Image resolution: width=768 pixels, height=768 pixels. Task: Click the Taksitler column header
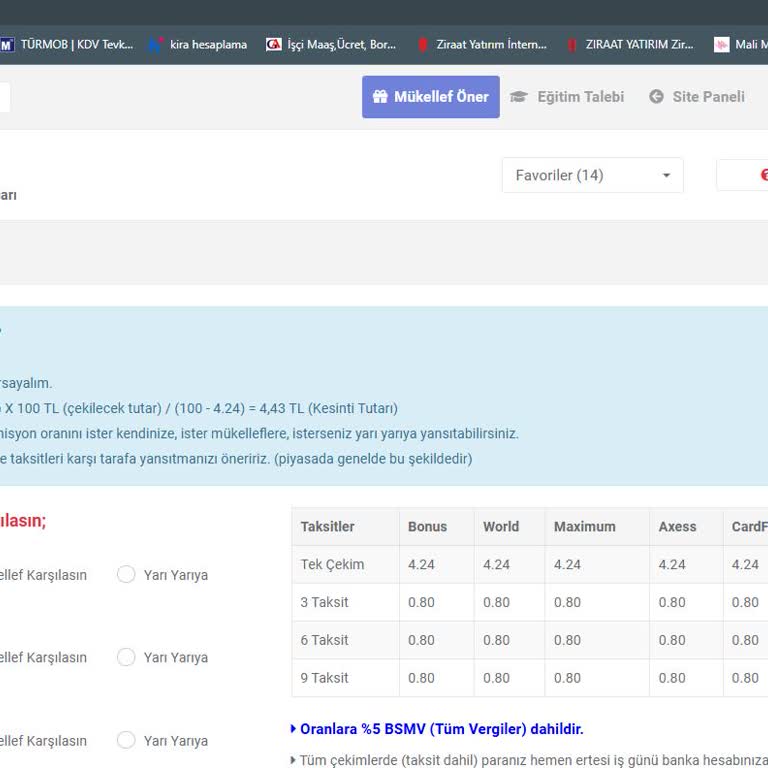pos(327,527)
